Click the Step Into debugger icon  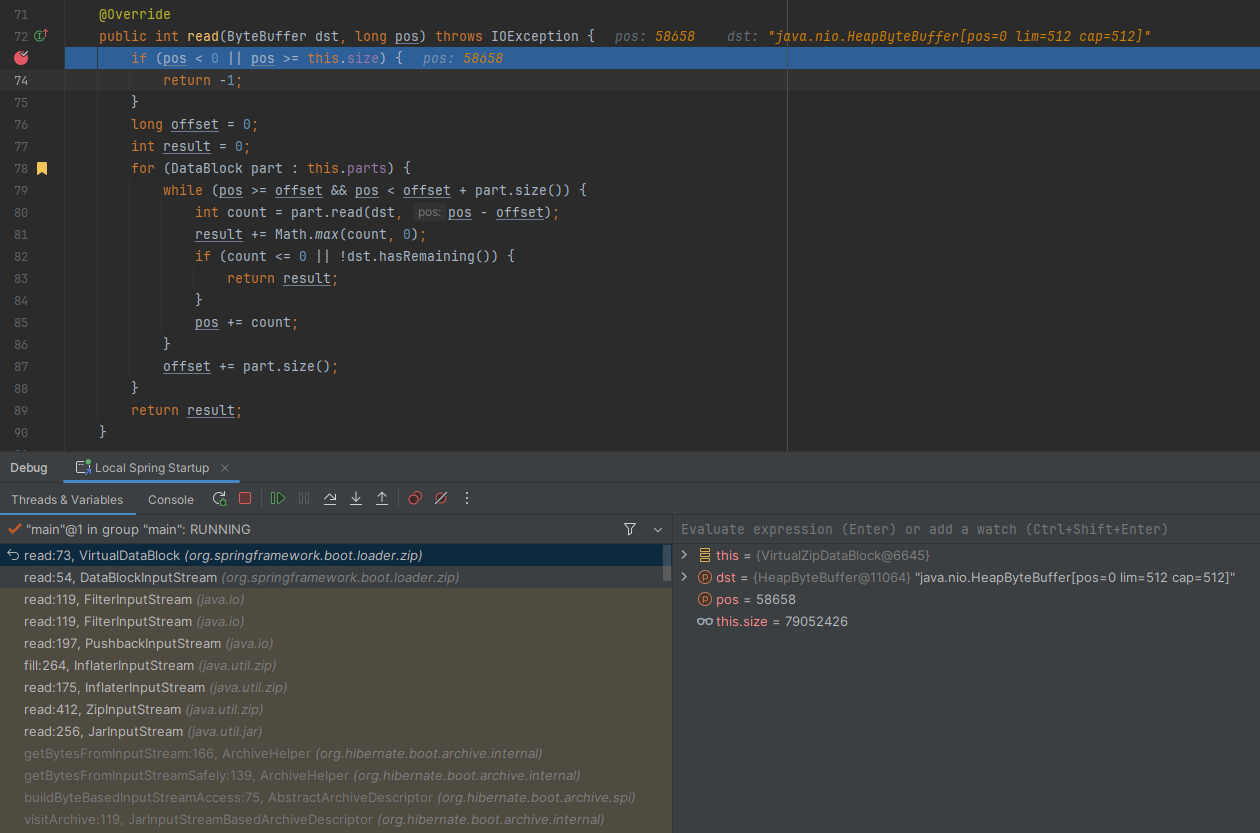pos(356,498)
